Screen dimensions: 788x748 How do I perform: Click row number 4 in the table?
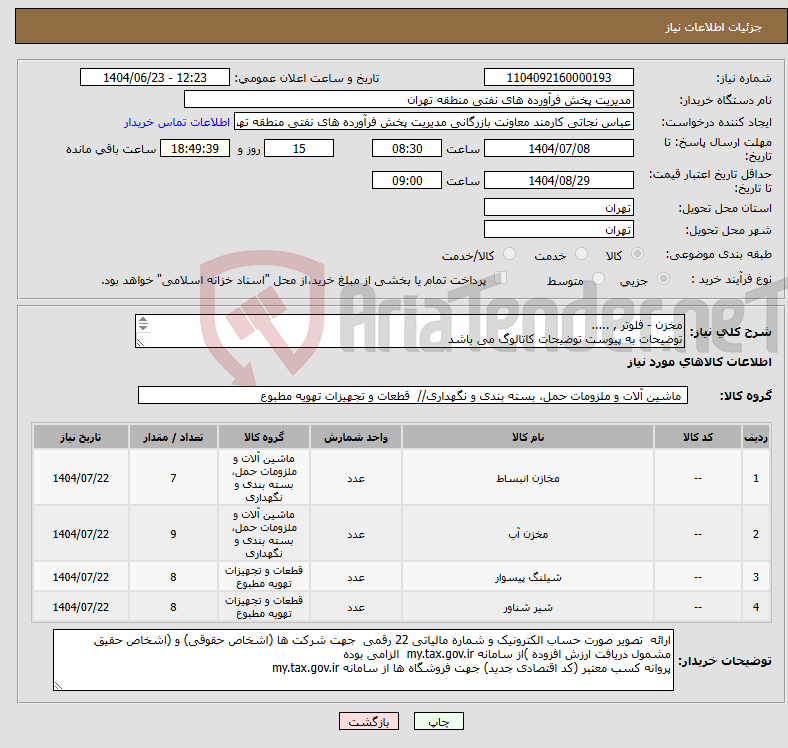pos(755,607)
